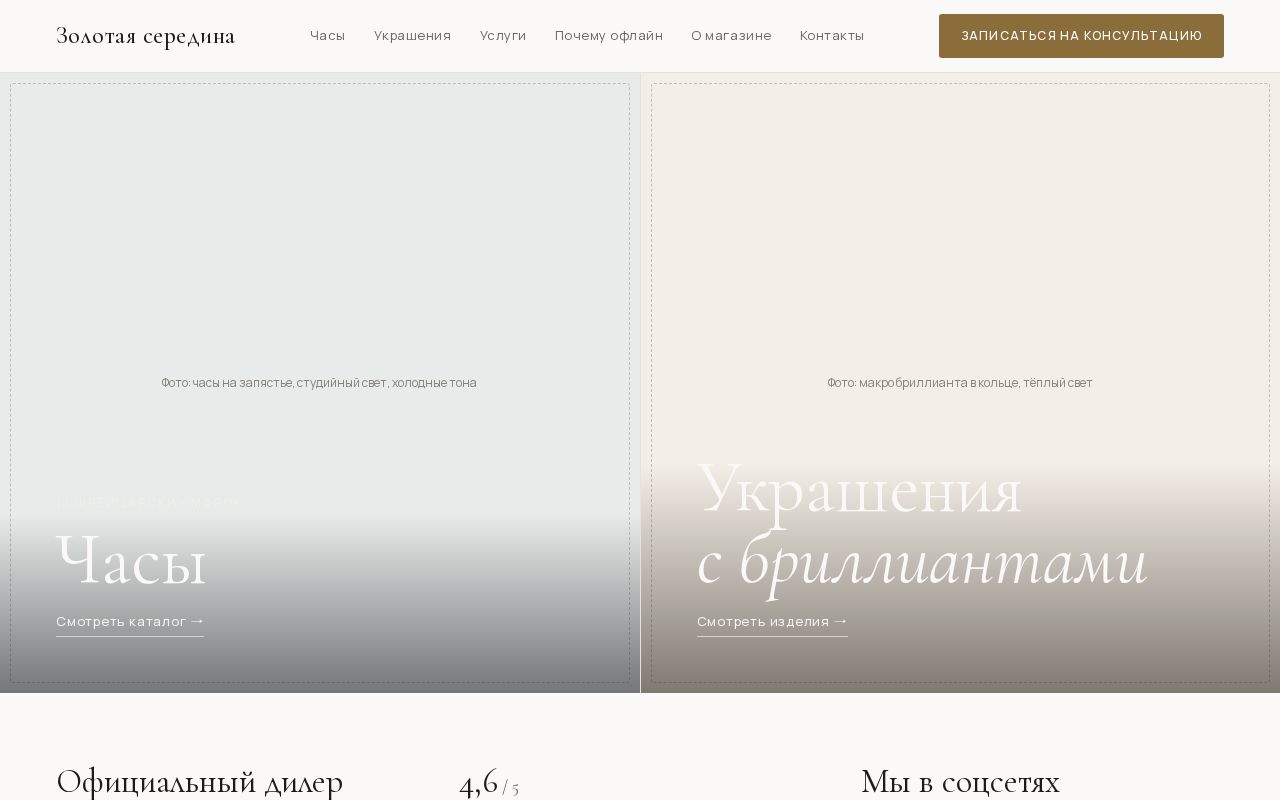Click the Официальный дилер heading
The height and width of the screenshot is (800, 1280).
[199, 782]
